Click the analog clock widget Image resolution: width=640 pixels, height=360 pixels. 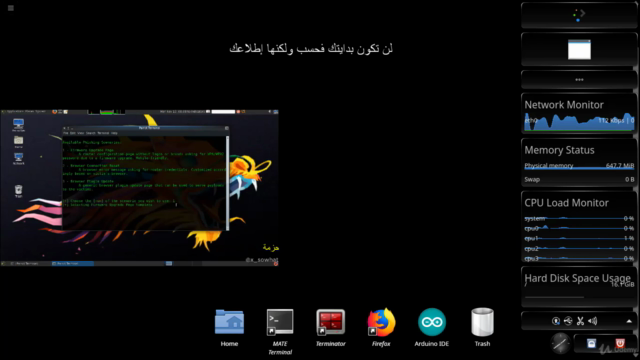tap(560, 344)
